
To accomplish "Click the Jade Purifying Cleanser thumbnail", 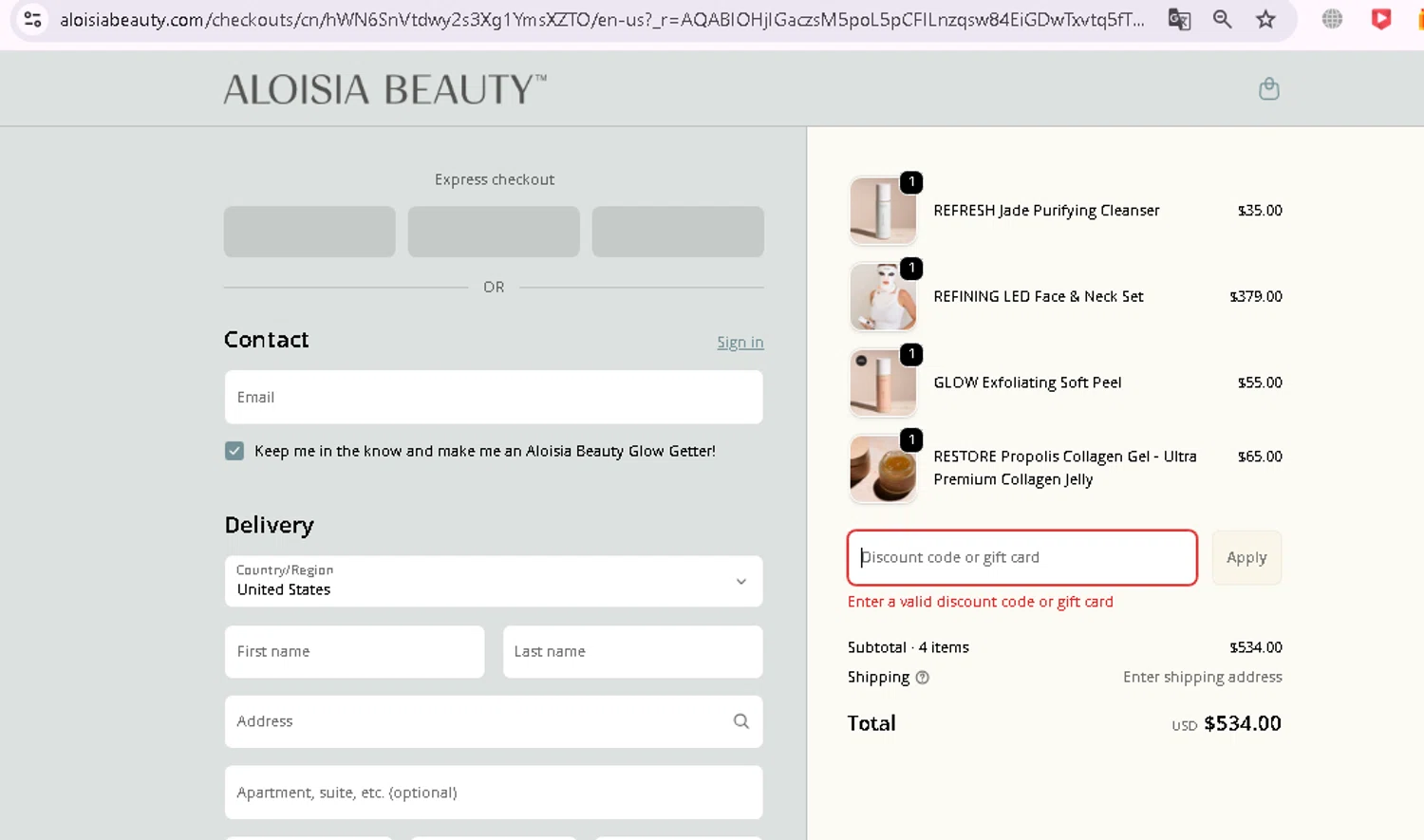I will 883,211.
